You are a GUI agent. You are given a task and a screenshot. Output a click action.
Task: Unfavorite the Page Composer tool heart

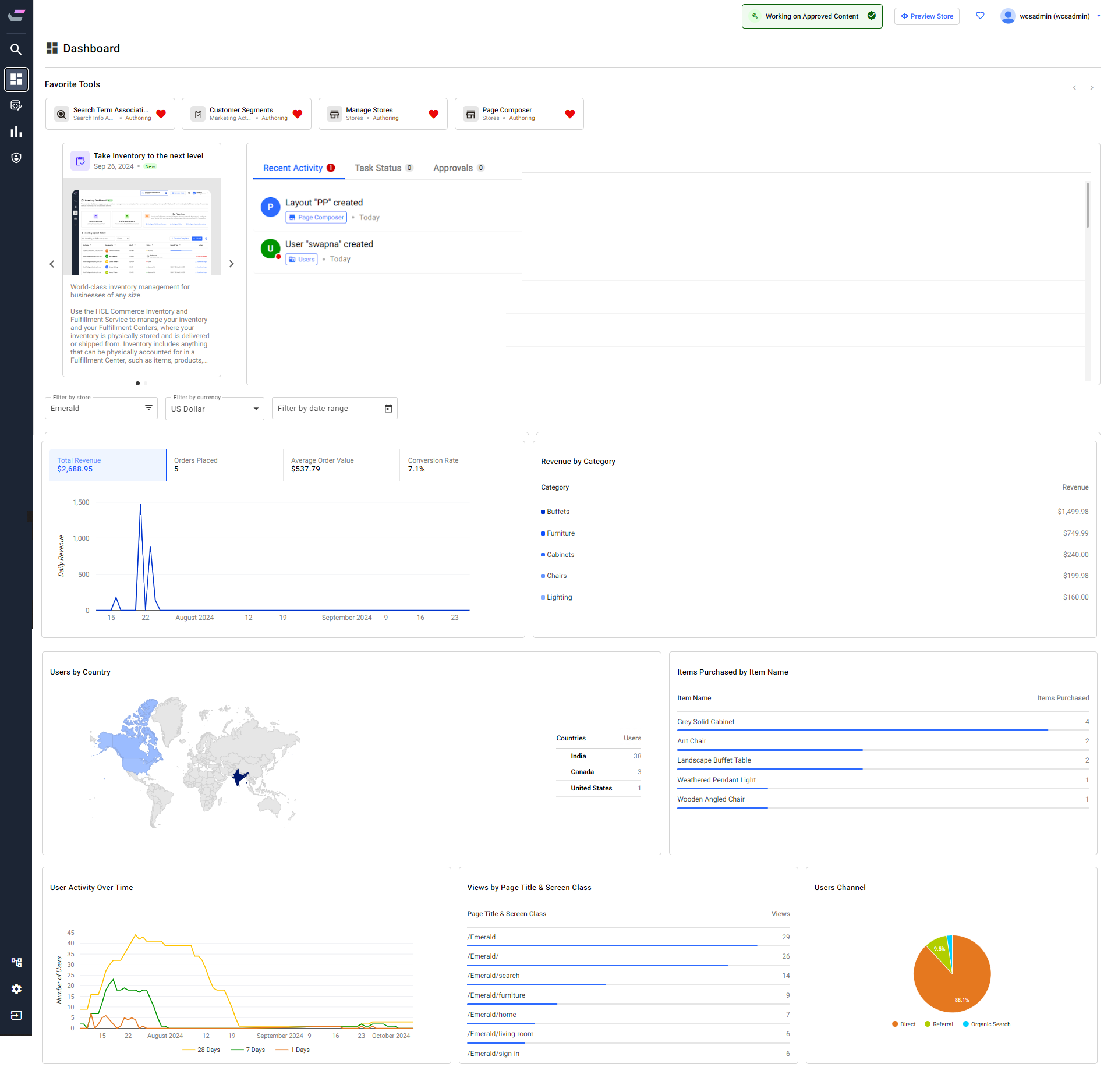569,114
